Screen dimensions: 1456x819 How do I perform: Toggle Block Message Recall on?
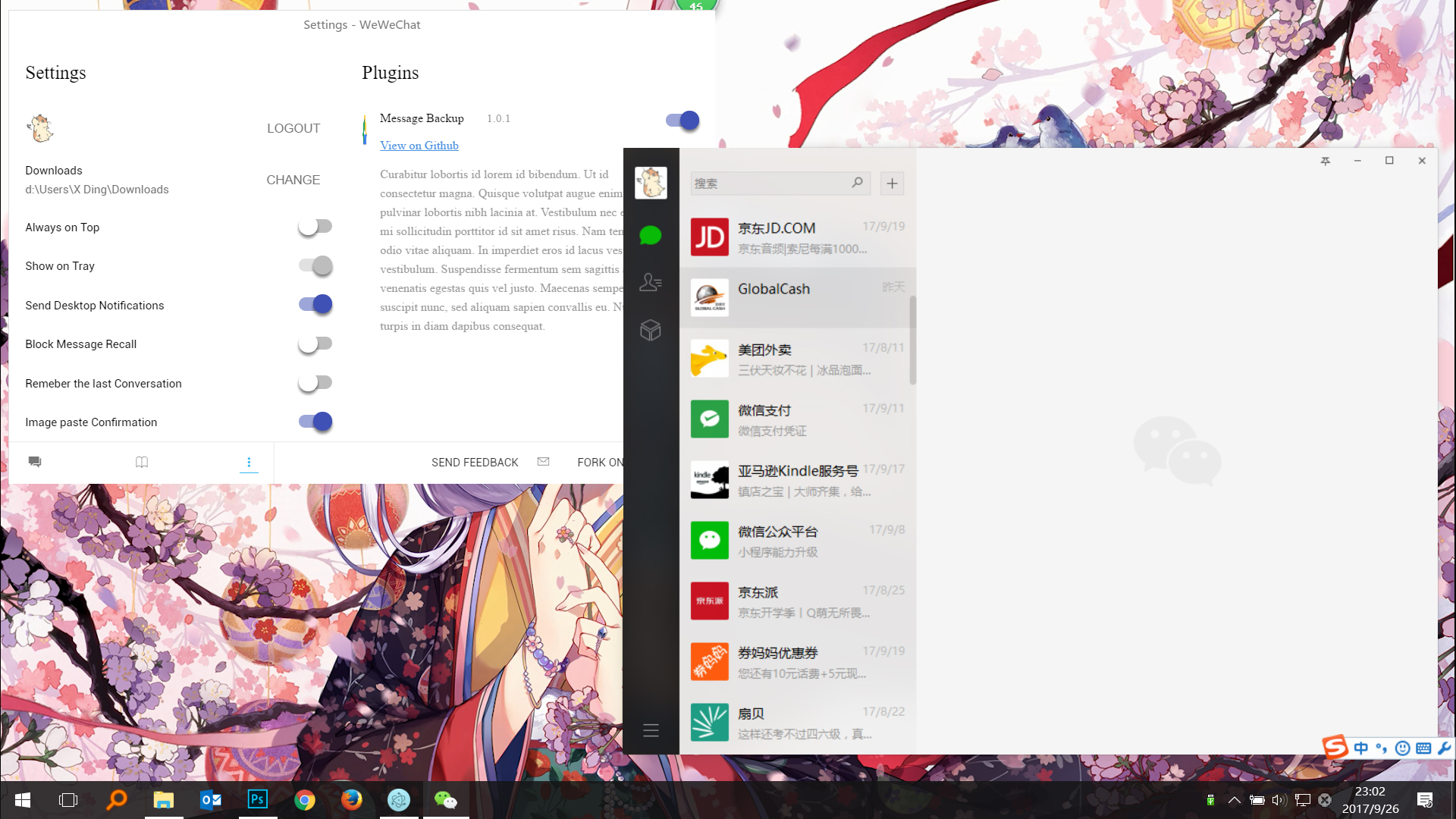coord(315,344)
